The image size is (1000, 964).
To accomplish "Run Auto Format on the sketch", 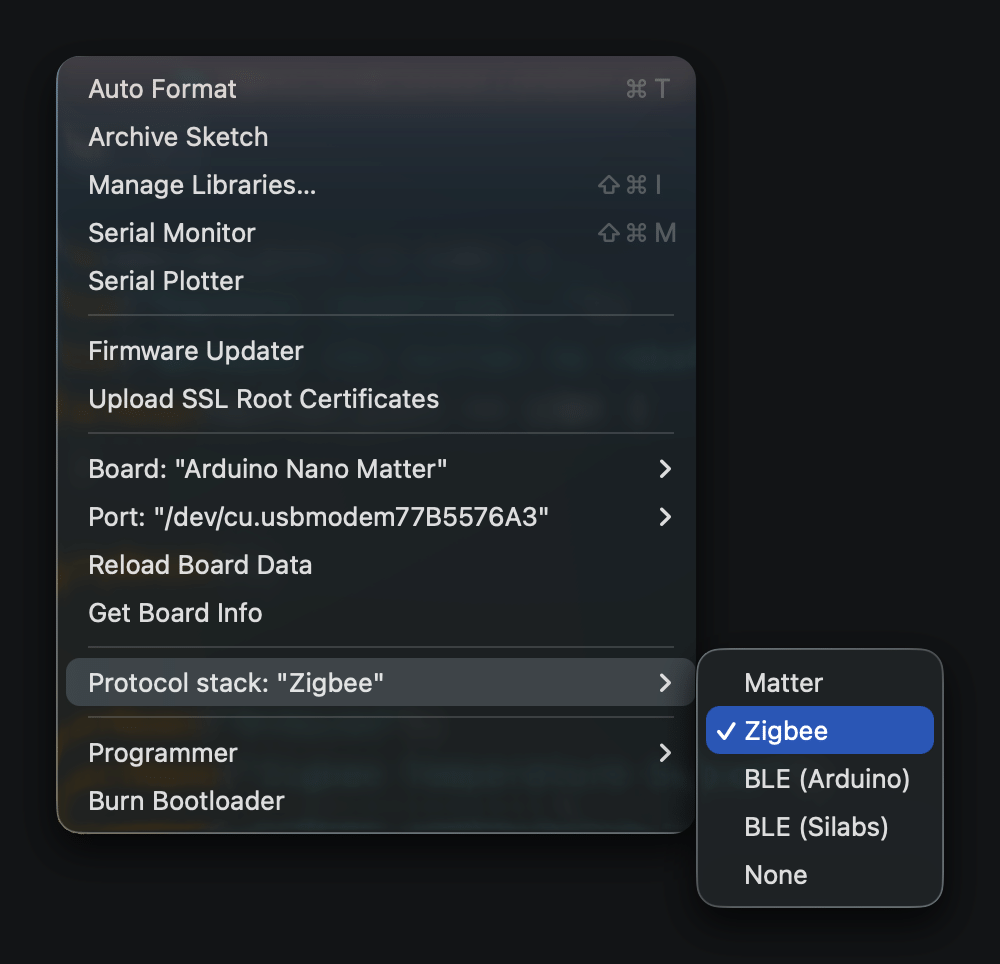I will [x=380, y=89].
